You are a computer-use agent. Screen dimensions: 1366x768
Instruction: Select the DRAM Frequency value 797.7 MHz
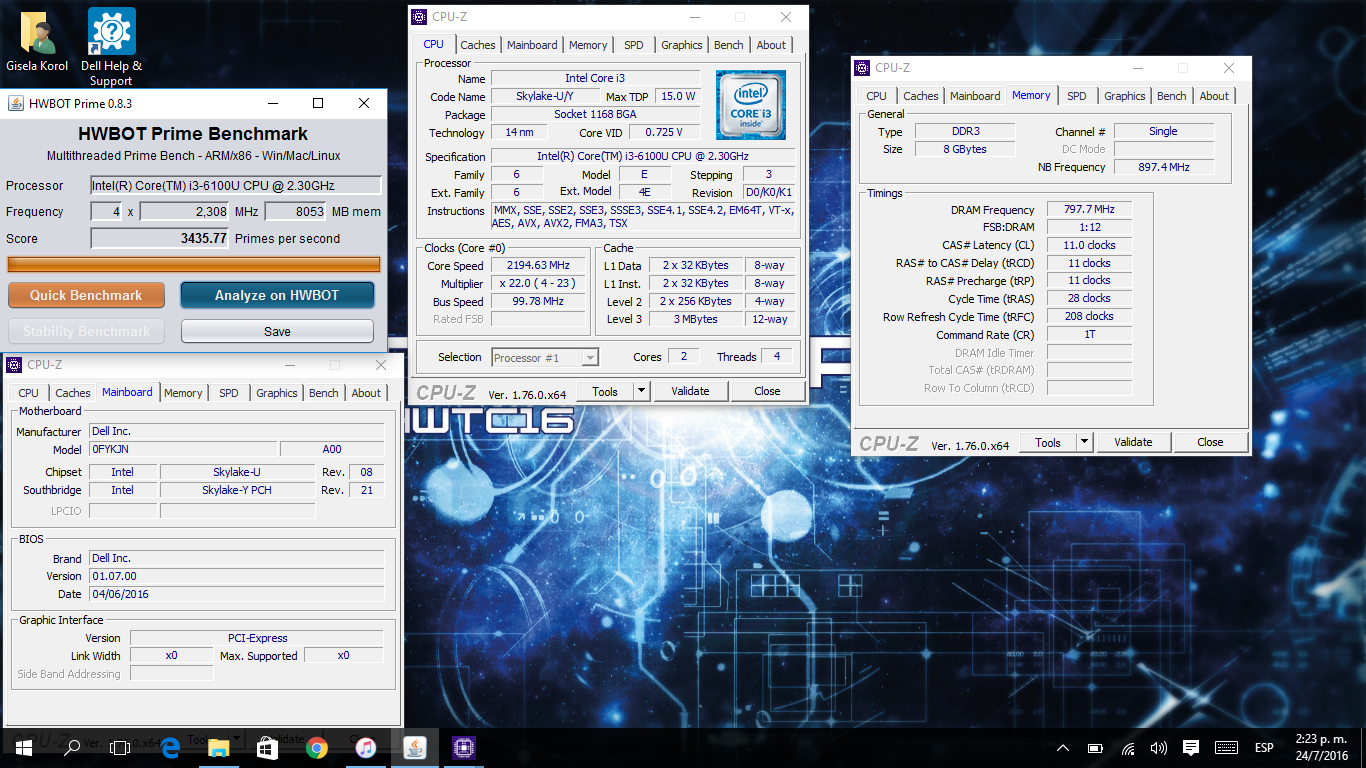coord(1090,209)
